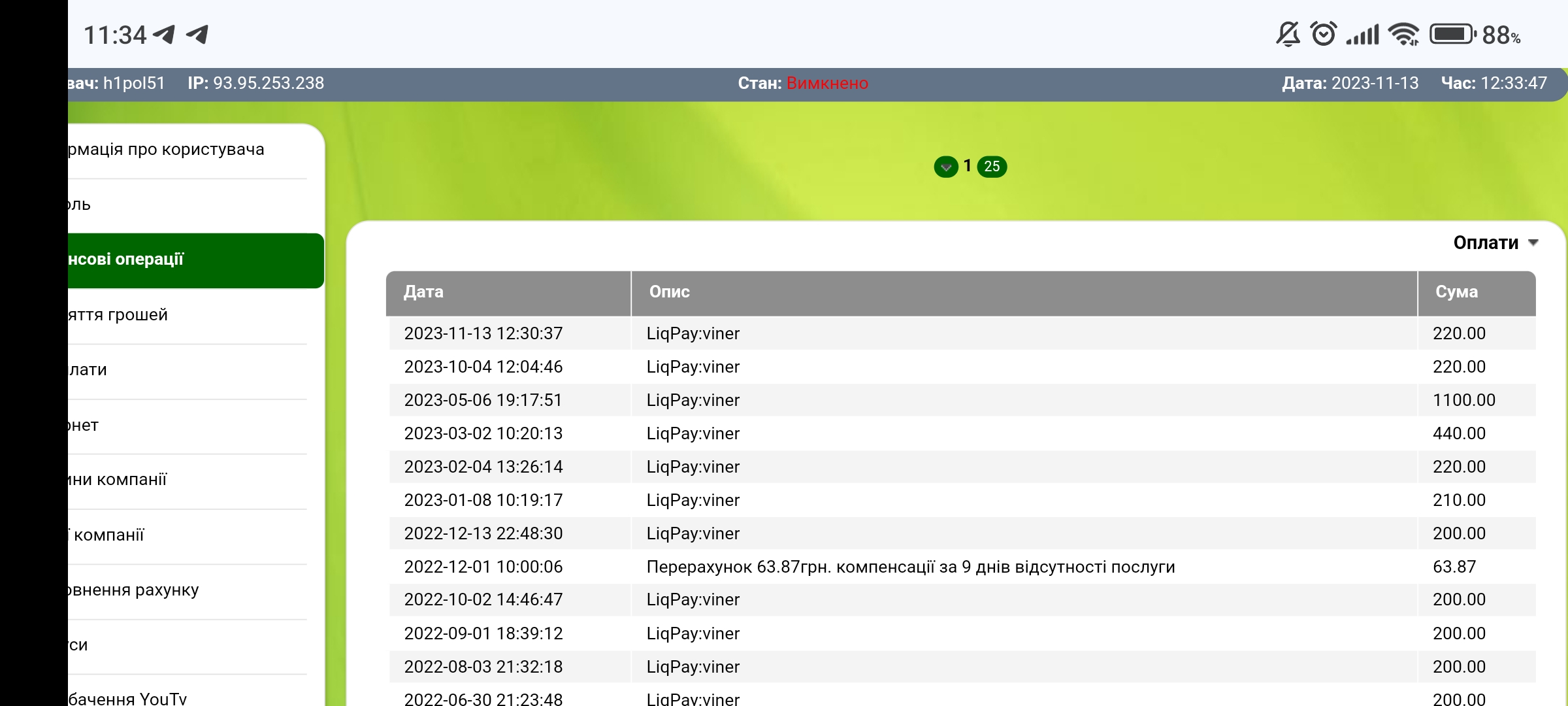This screenshot has height=706, width=1568.
Task: Select page 1 in pagination
Action: point(968,166)
